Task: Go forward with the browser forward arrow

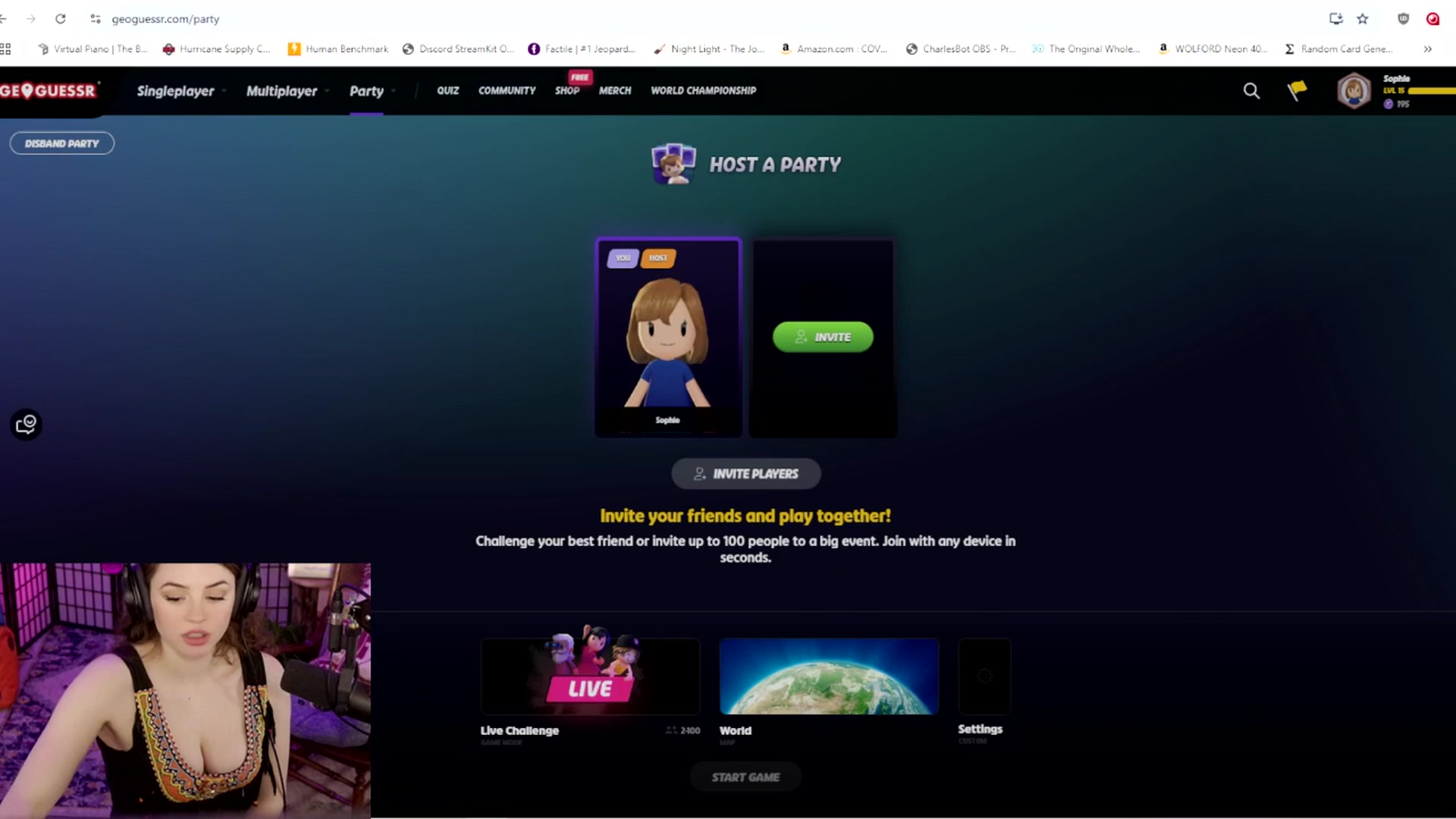Action: pyautogui.click(x=31, y=19)
